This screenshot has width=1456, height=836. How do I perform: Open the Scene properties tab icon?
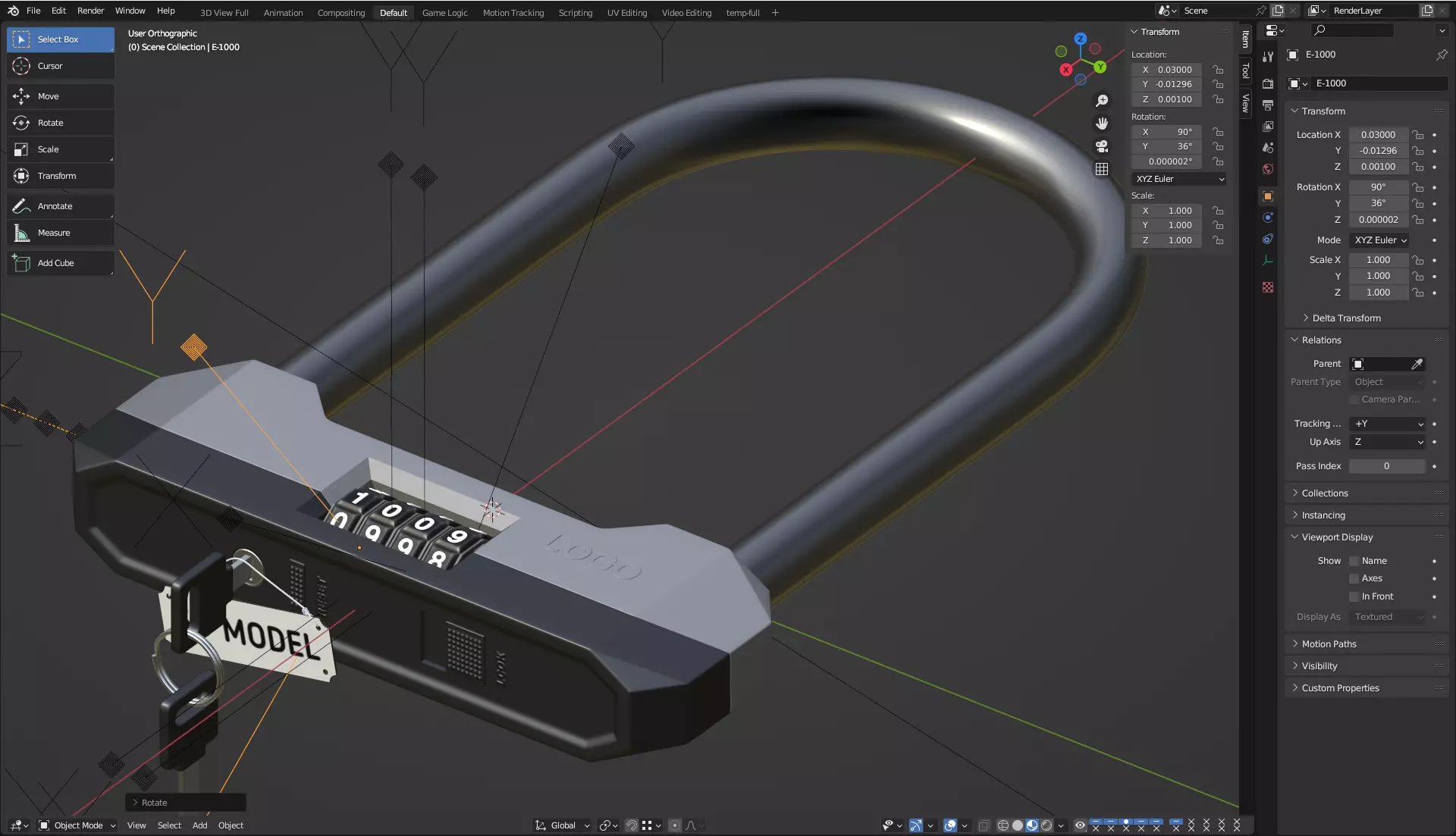click(x=1268, y=148)
